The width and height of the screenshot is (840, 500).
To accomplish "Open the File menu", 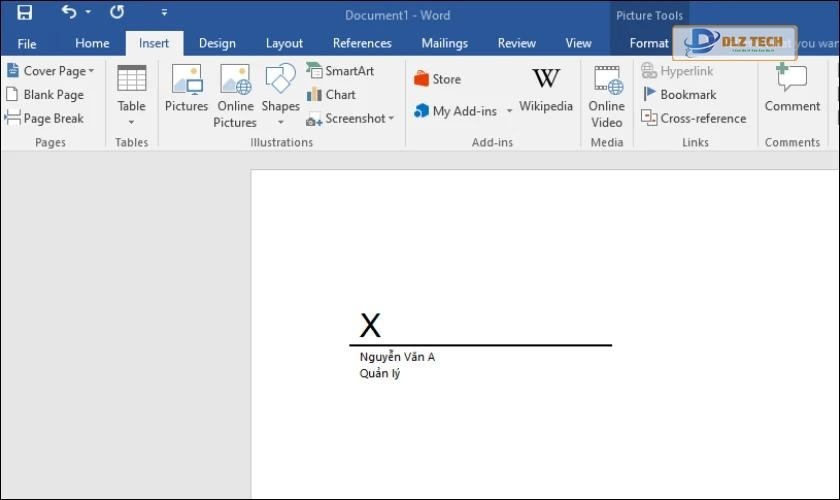I will 27,43.
